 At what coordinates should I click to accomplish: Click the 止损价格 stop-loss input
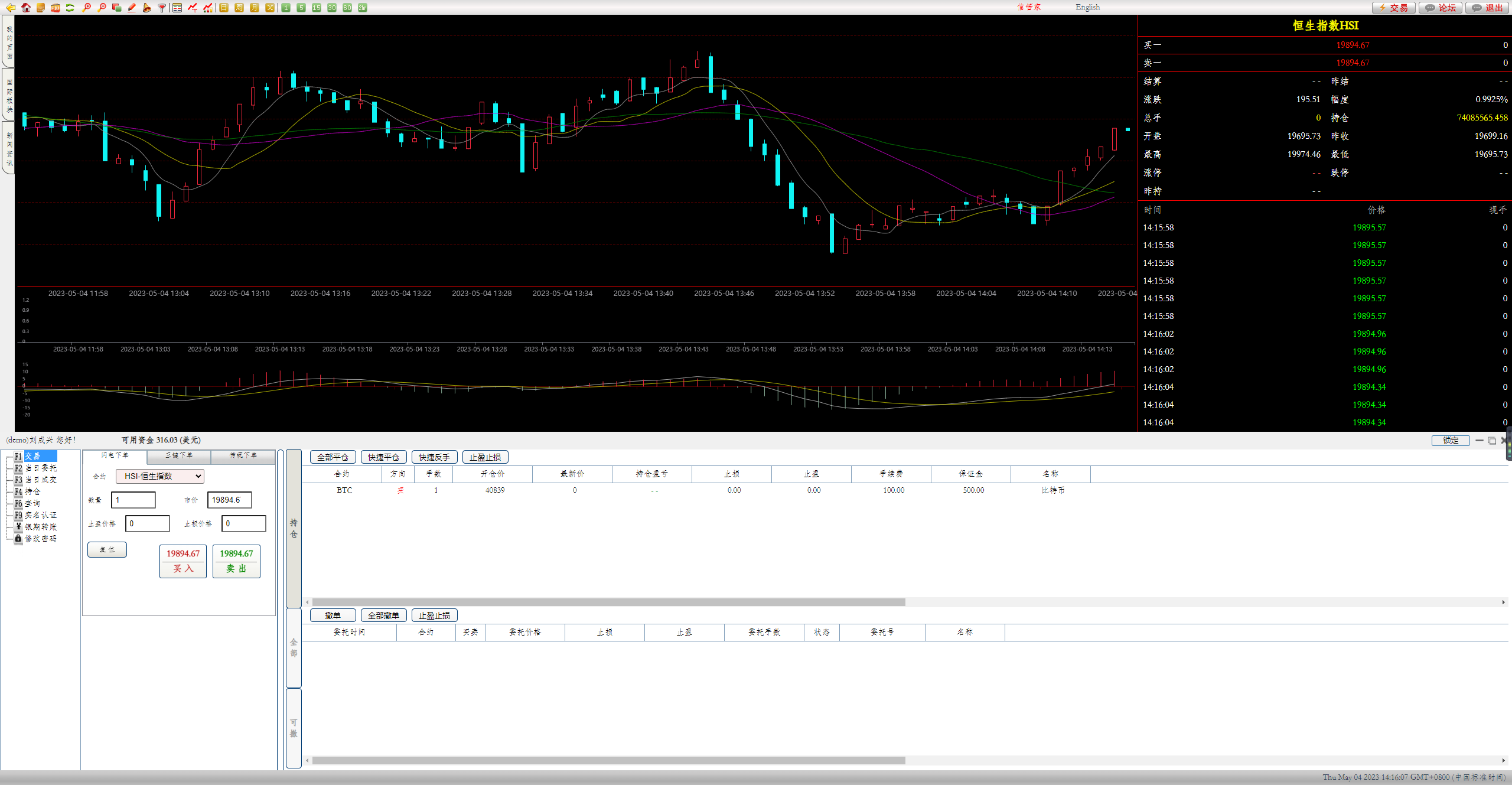click(244, 524)
